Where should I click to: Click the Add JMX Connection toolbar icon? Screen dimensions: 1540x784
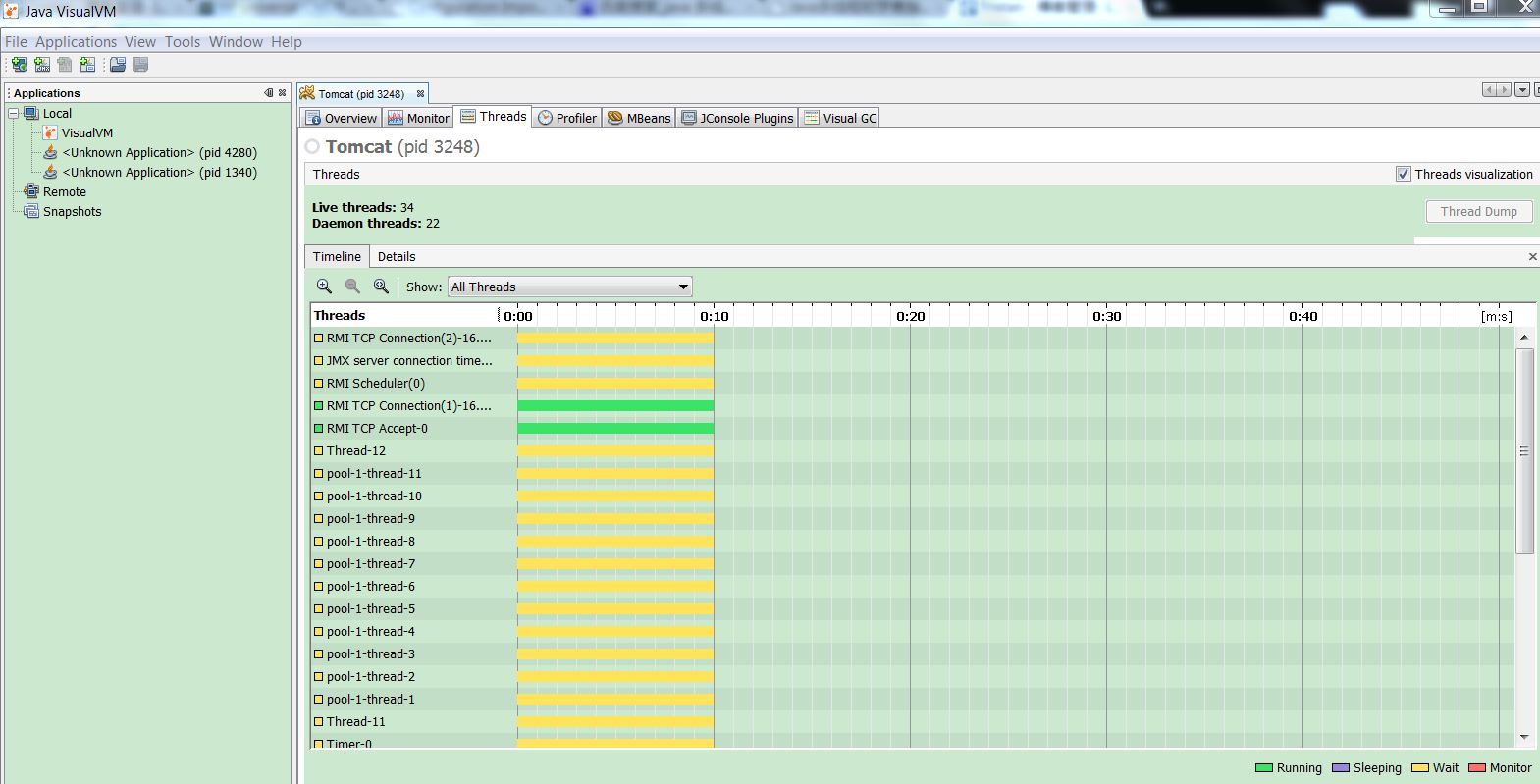click(42, 65)
